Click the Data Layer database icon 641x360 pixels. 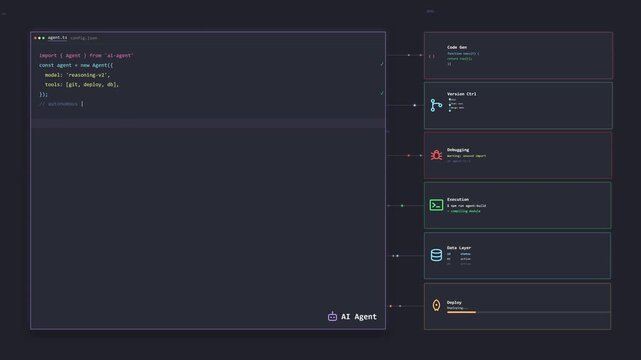click(x=436, y=255)
